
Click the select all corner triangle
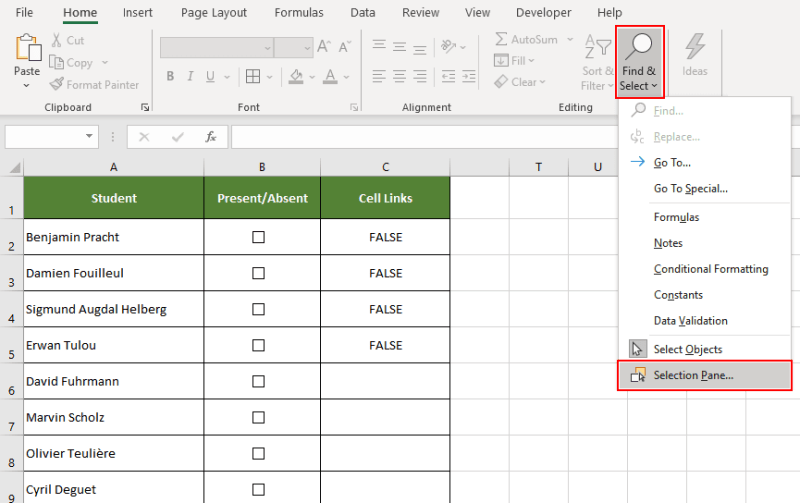pos(15,167)
